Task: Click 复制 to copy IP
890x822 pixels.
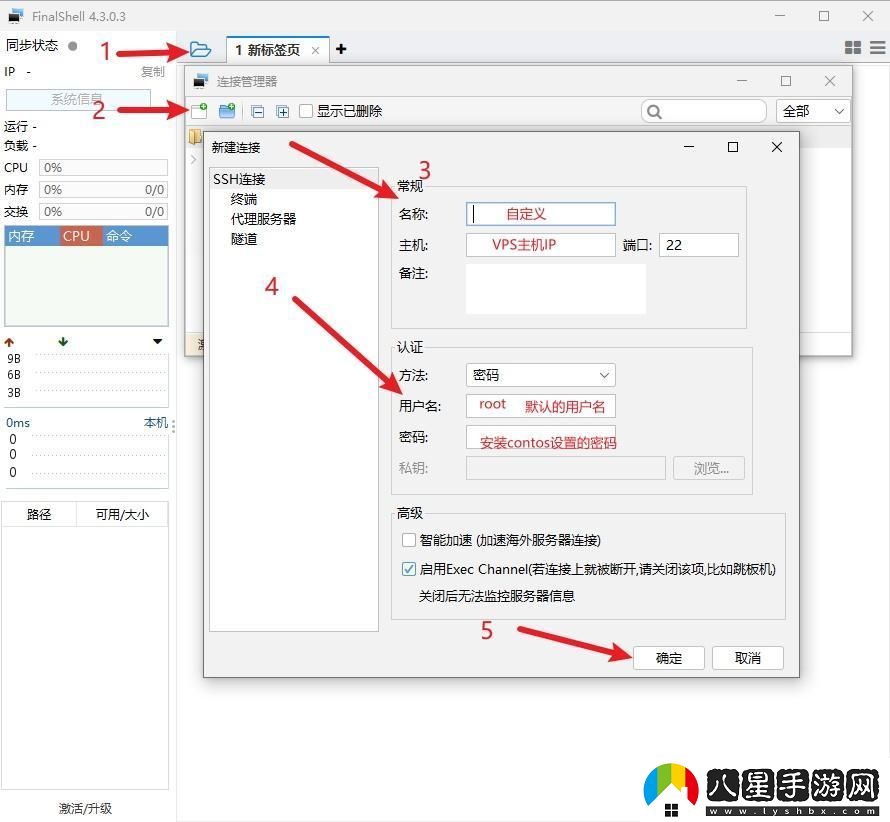Action: tap(153, 72)
